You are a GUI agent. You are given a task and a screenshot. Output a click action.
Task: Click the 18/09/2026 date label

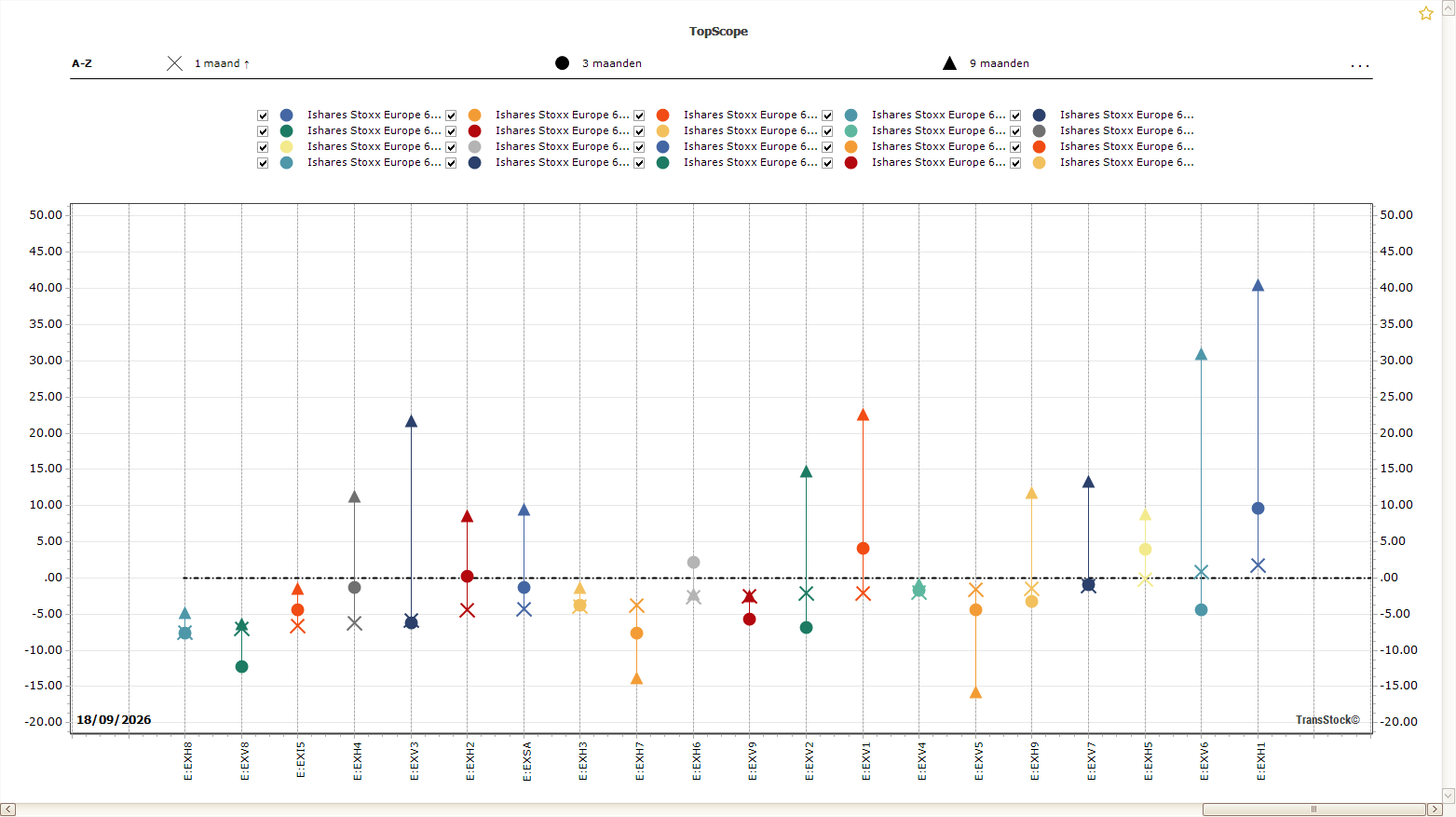point(114,720)
